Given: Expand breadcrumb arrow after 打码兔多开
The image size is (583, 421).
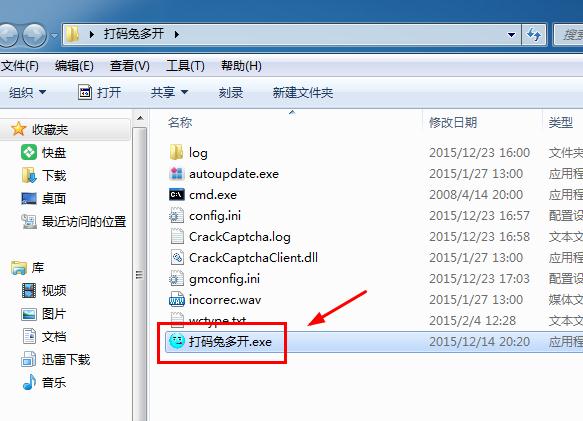Looking at the screenshot, I should (177, 35).
